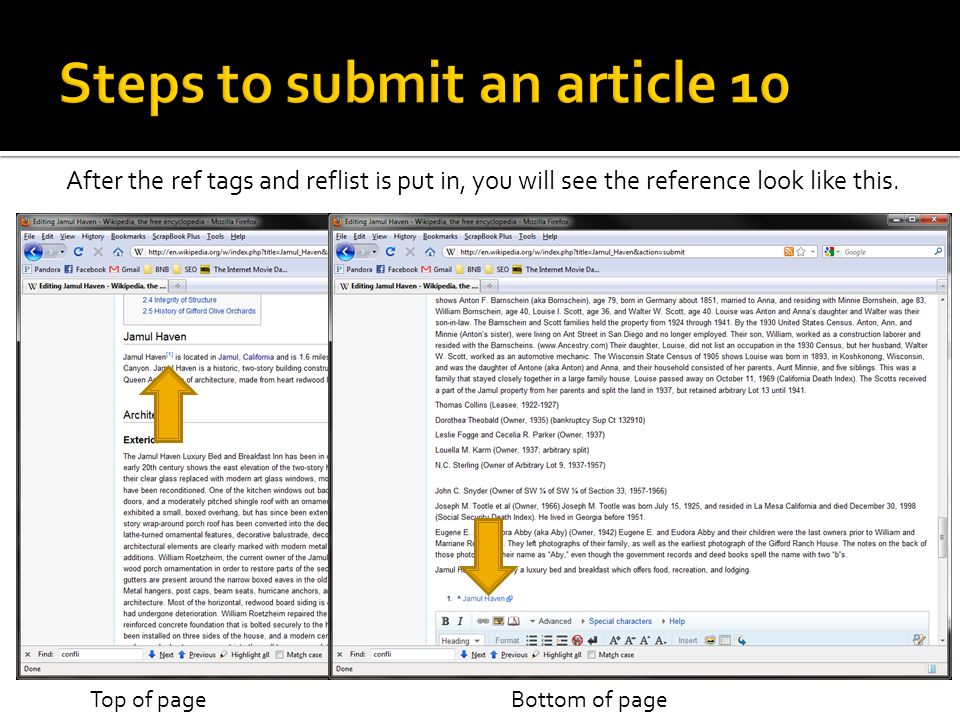Click picture gallery icon in Insert group
This screenshot has width=960, height=720.
pyautogui.click(x=710, y=640)
